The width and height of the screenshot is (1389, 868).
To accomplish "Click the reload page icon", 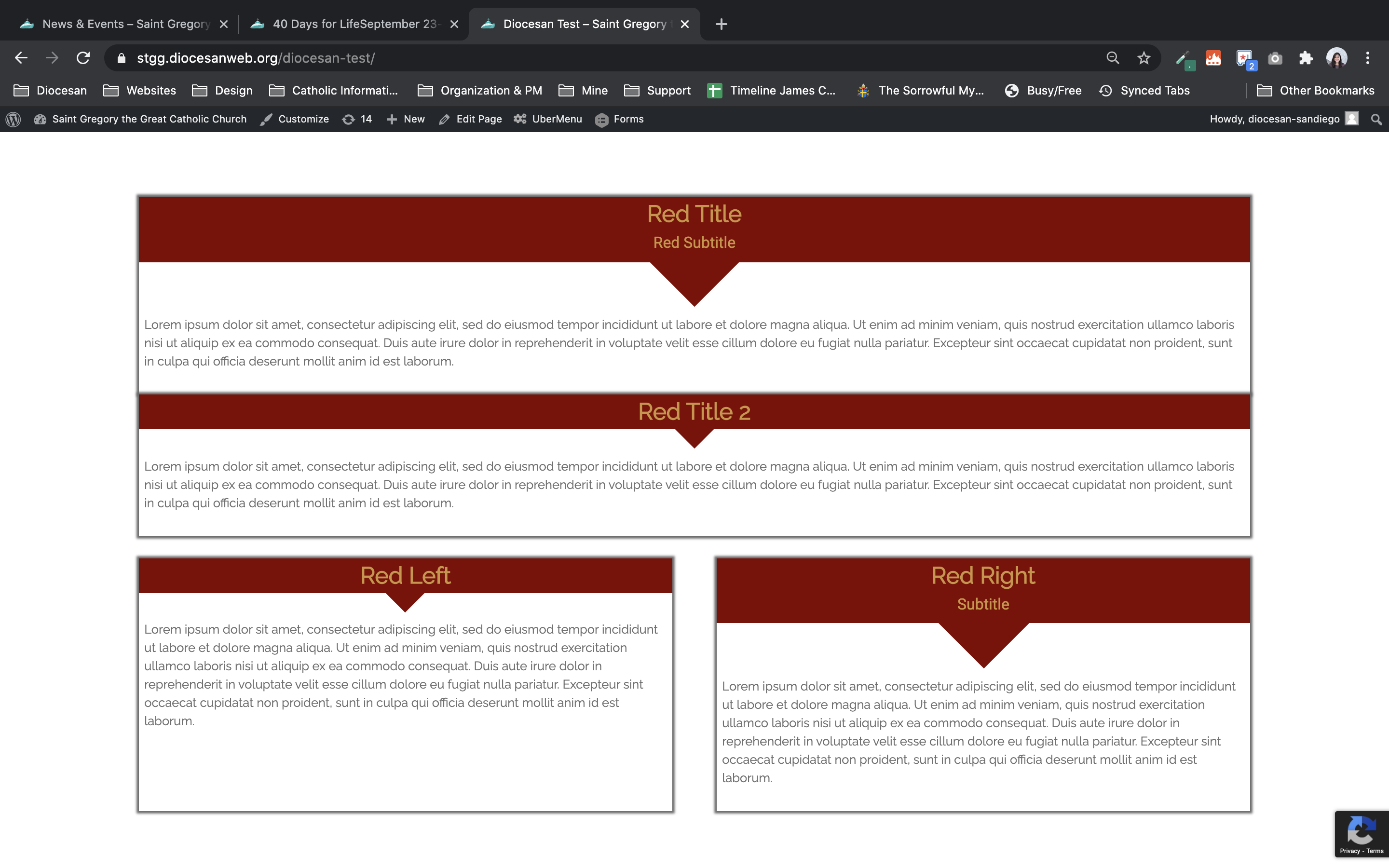I will pyautogui.click(x=83, y=58).
